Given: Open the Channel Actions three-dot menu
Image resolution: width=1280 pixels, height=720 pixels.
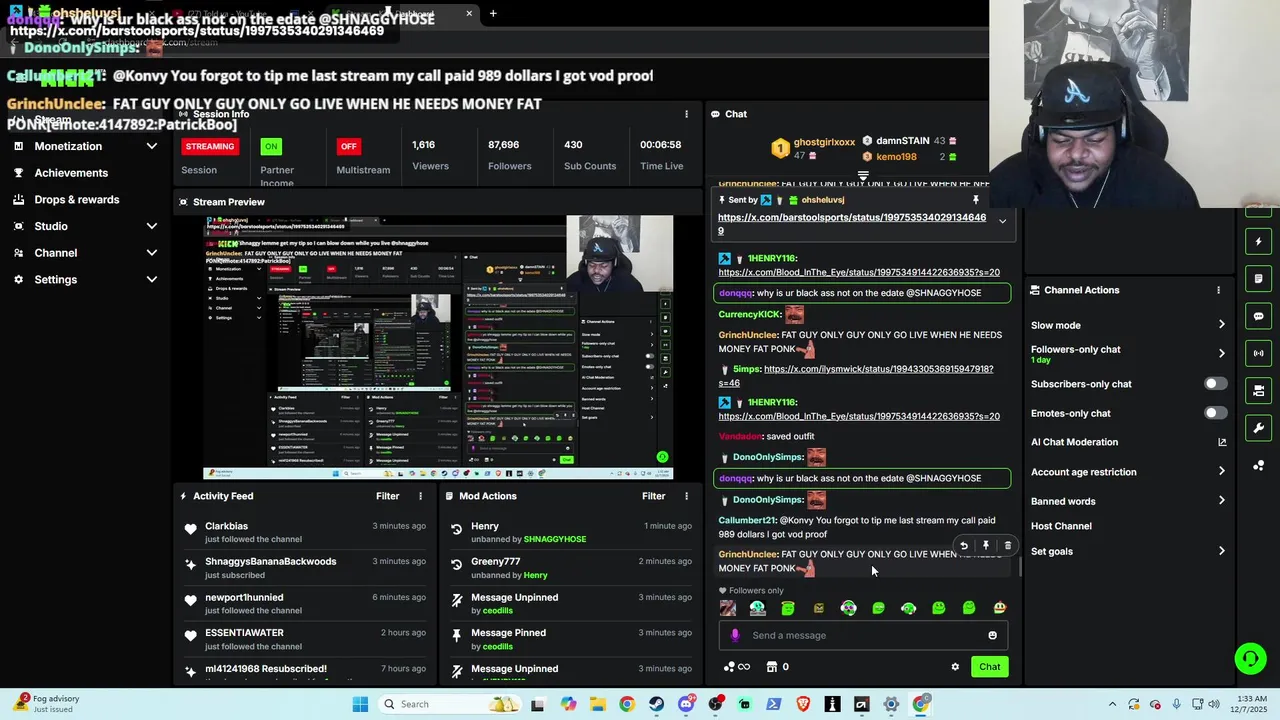Looking at the screenshot, I should click(1218, 290).
